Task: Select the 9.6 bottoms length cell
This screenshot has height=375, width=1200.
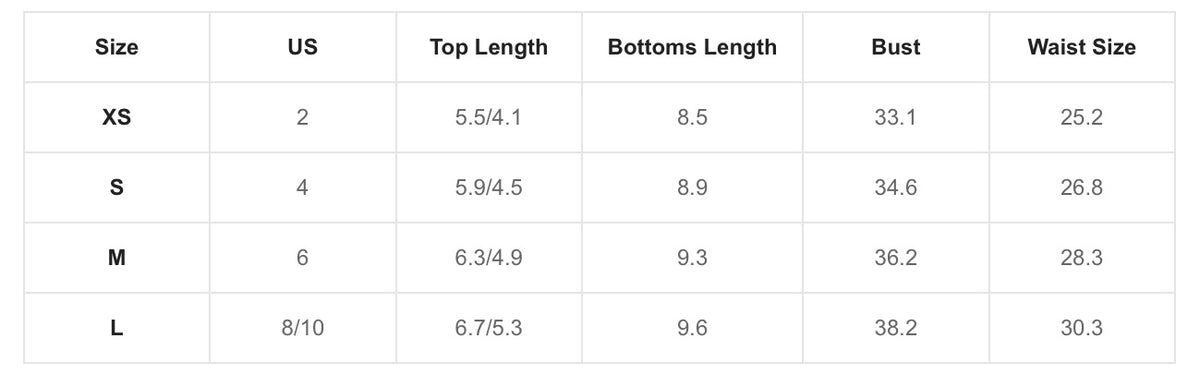Action: (x=692, y=328)
